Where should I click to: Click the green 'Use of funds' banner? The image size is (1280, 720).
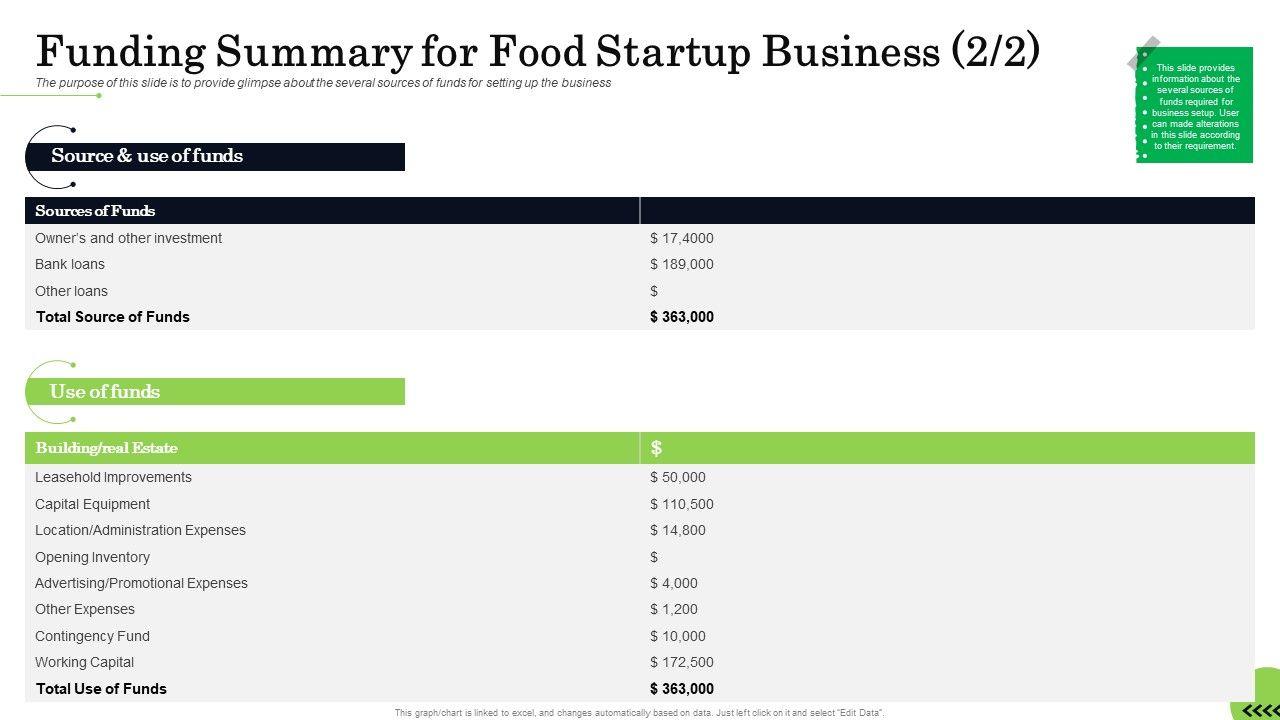point(105,392)
